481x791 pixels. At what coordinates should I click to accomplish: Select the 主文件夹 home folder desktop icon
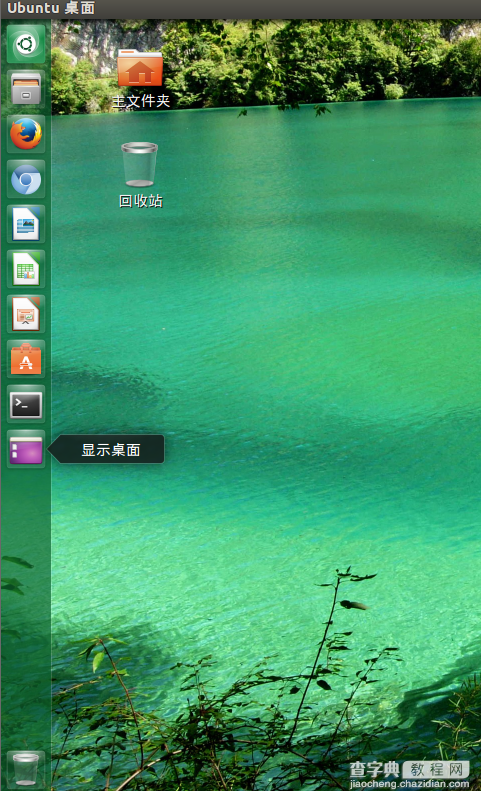point(140,68)
